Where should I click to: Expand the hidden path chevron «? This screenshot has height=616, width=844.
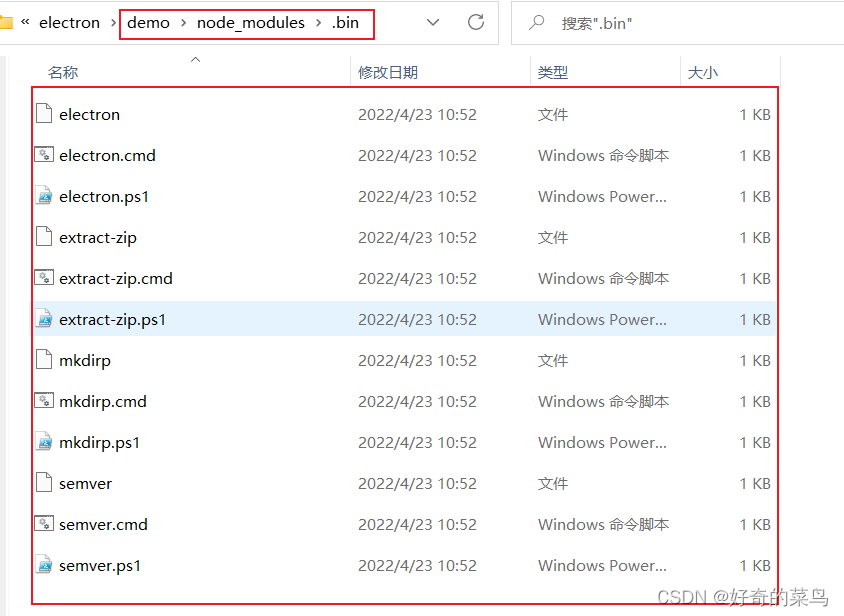(25, 22)
